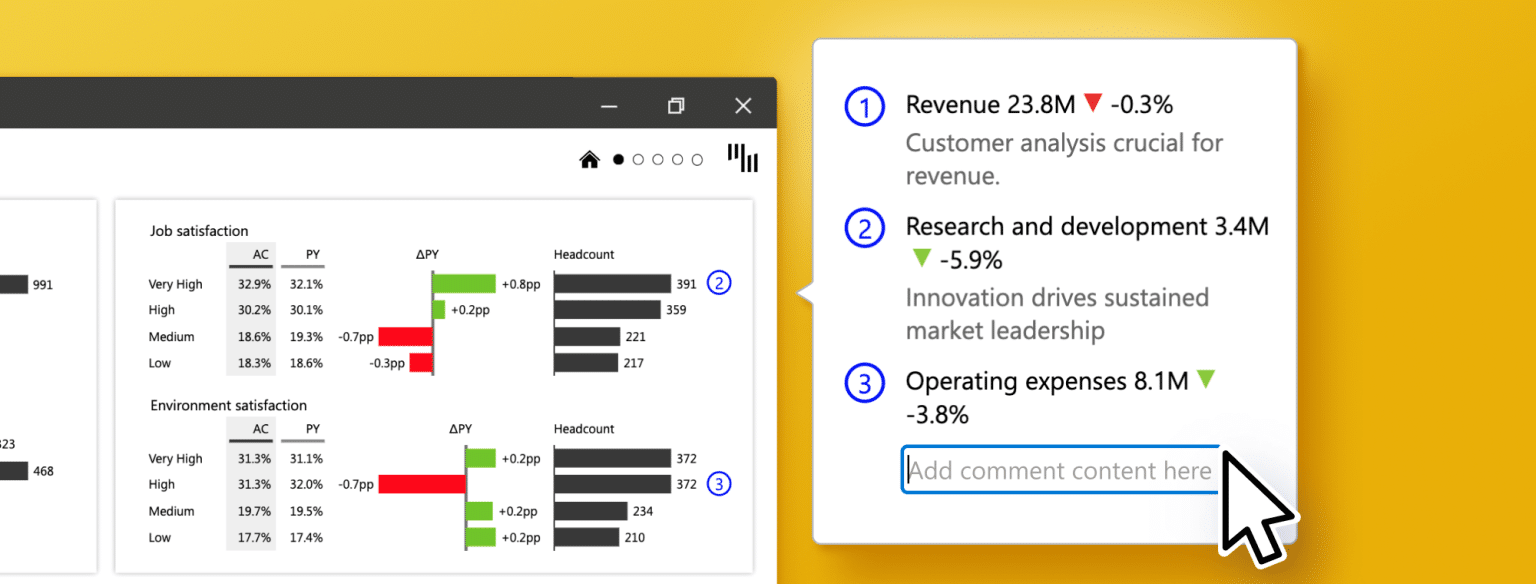Click the home icon in report navigation

590,159
